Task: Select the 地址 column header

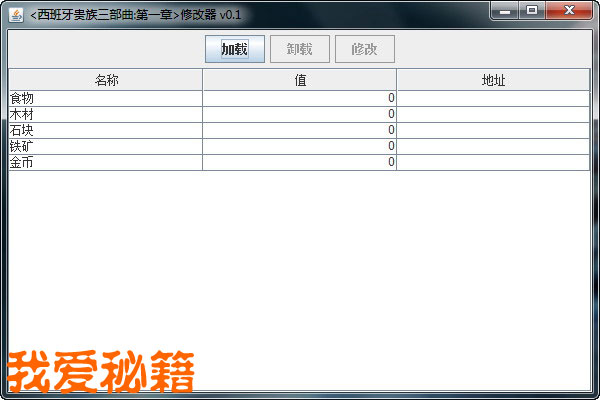Action: tap(493, 80)
